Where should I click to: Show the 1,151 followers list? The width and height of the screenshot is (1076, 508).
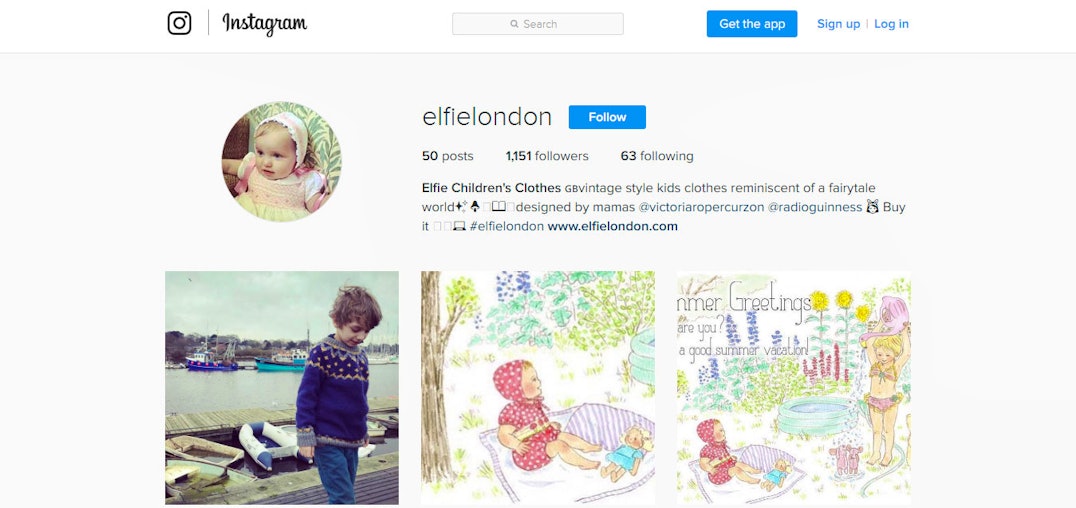pyautogui.click(x=547, y=156)
